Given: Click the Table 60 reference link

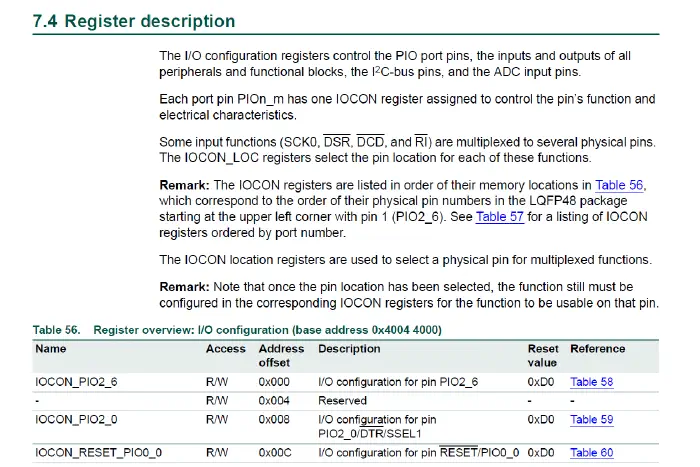Looking at the screenshot, I should coord(591,453).
